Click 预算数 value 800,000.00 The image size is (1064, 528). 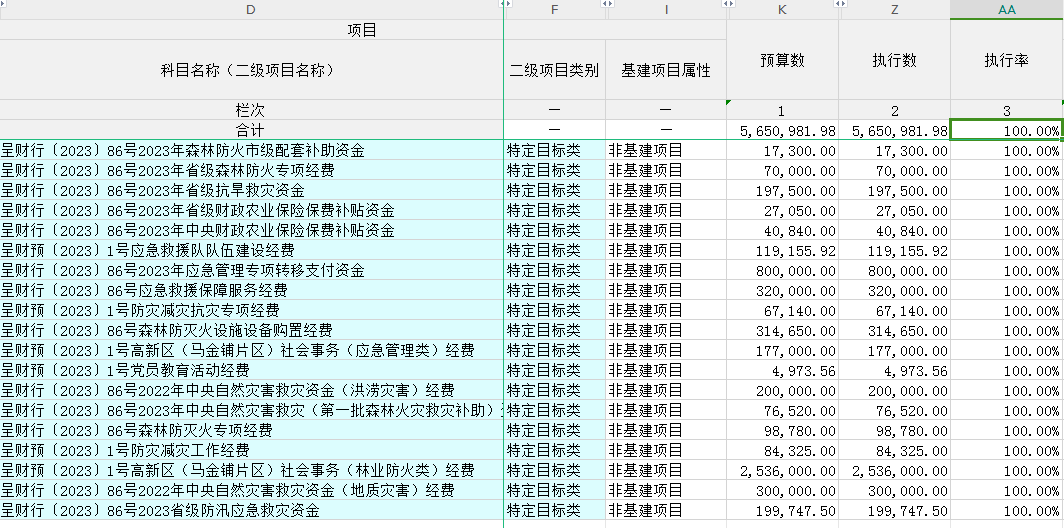tap(782, 271)
